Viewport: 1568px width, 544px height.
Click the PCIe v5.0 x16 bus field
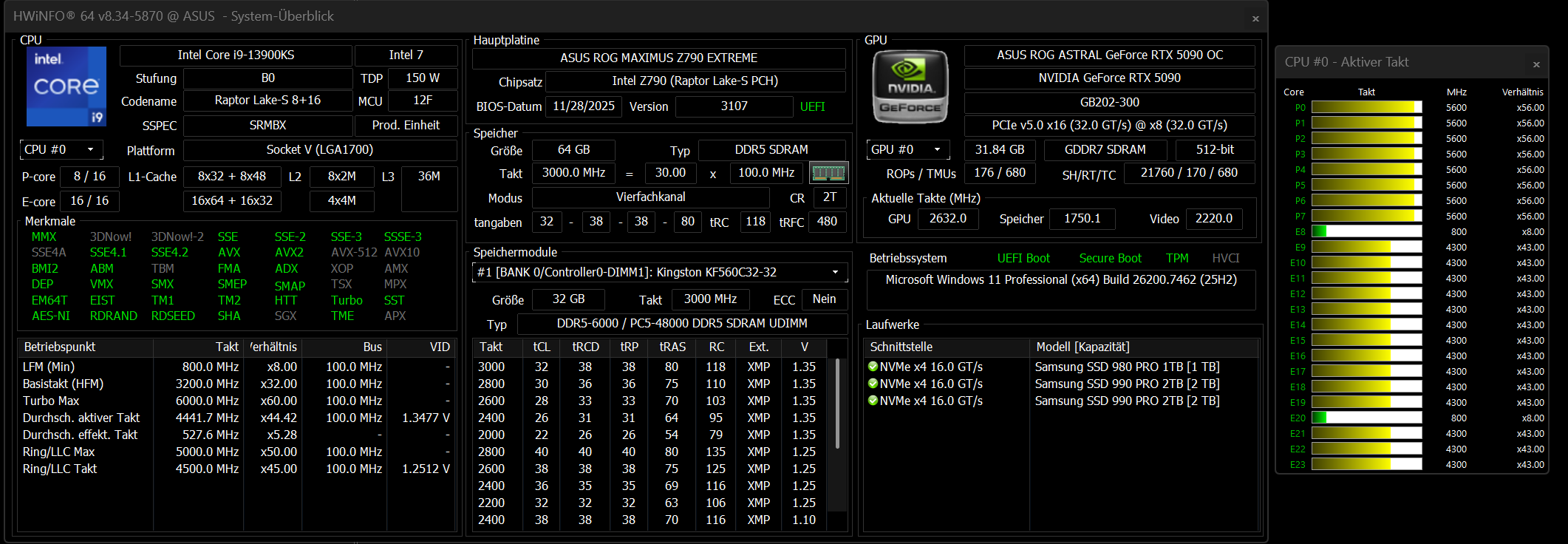pos(1110,126)
